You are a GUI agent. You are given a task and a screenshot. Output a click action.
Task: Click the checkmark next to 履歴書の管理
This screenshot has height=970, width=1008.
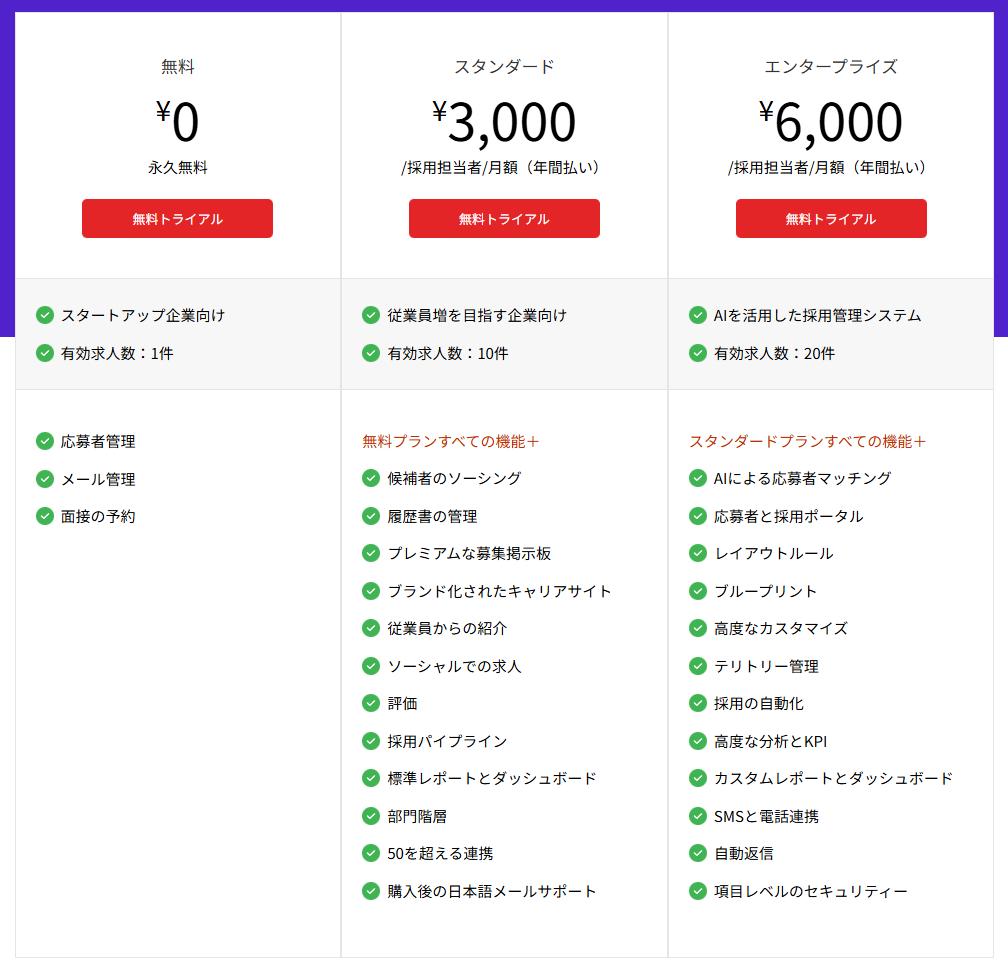click(371, 516)
